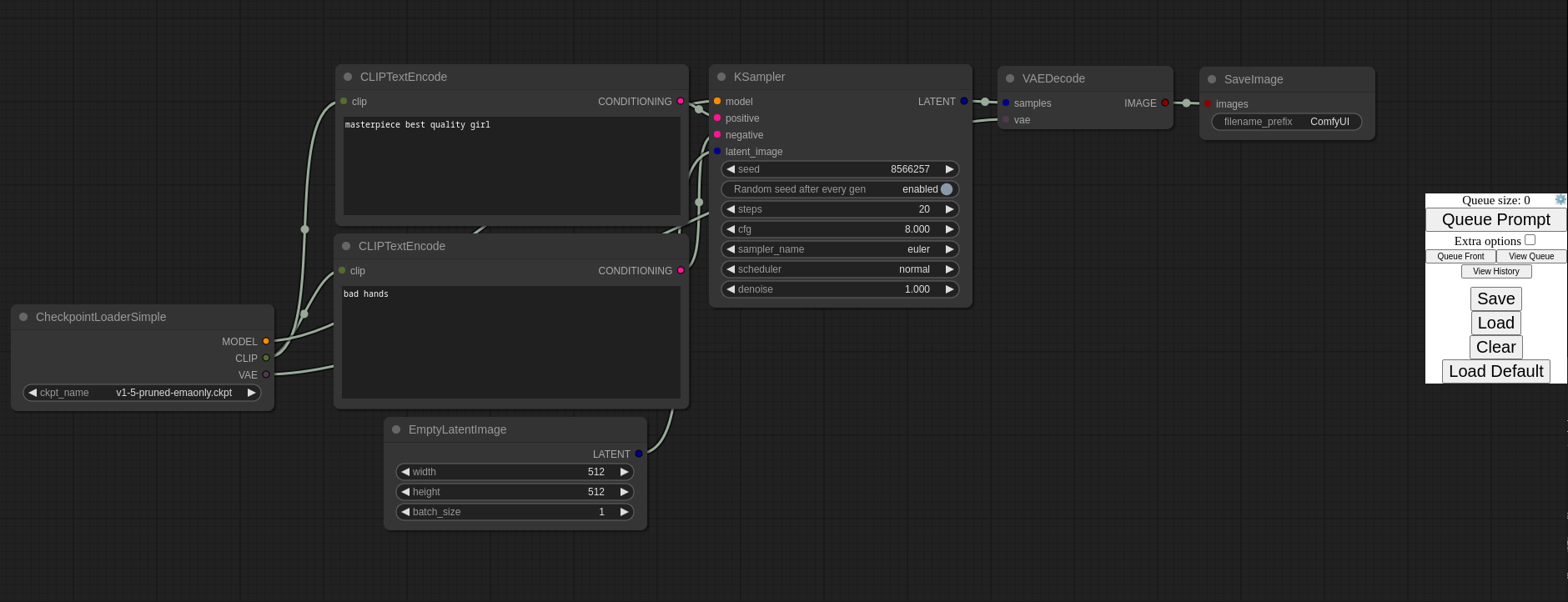Click left arrow on scheduler selector
Viewport: 1568px width, 602px height.
[x=731, y=269]
